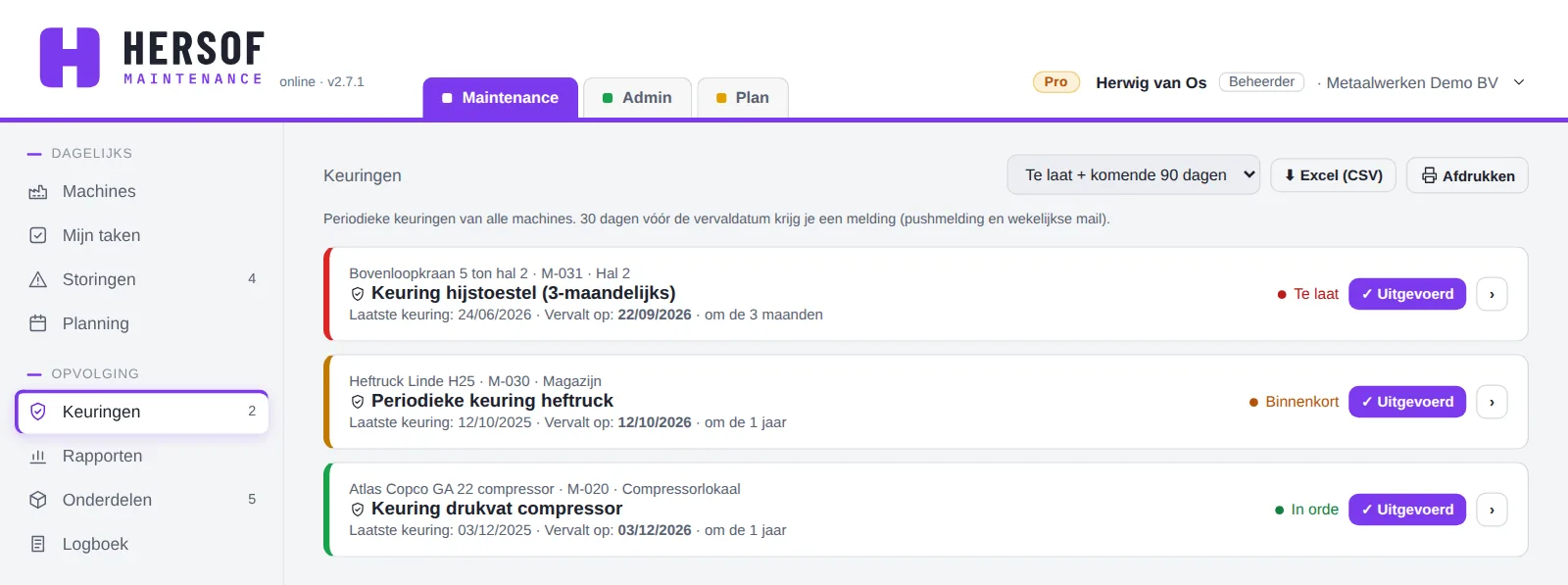
Task: Click the DAGELIJKS section header
Action: [x=91, y=153]
